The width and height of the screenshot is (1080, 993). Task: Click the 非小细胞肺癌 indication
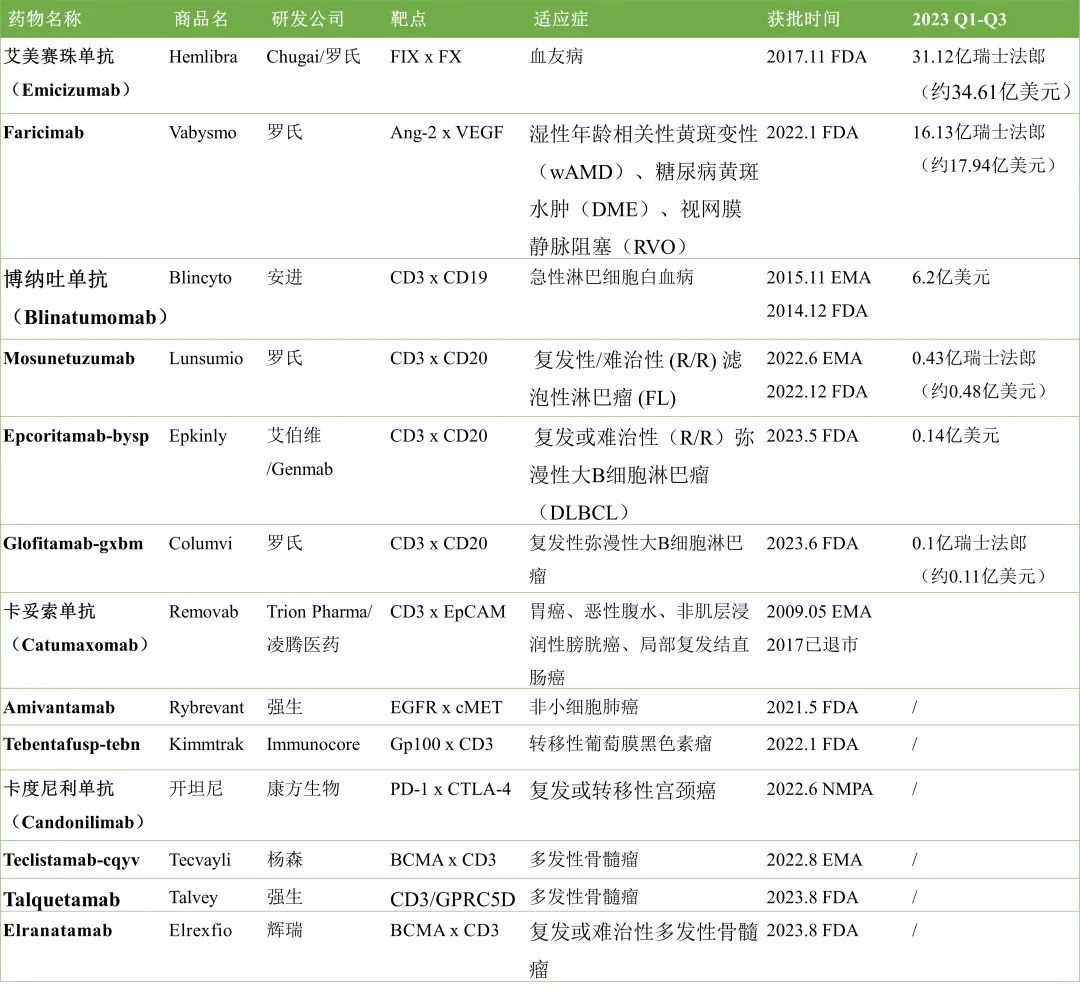(x=584, y=707)
